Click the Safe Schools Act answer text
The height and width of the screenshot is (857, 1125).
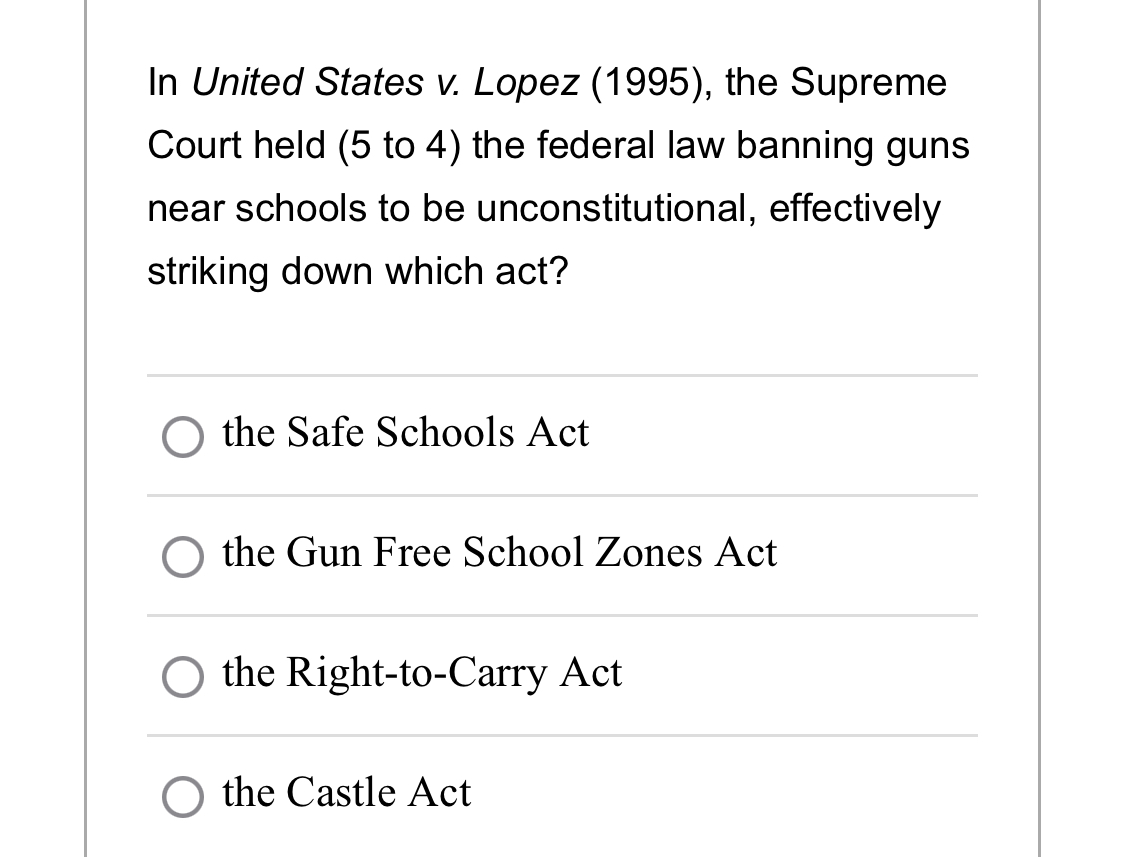point(405,433)
